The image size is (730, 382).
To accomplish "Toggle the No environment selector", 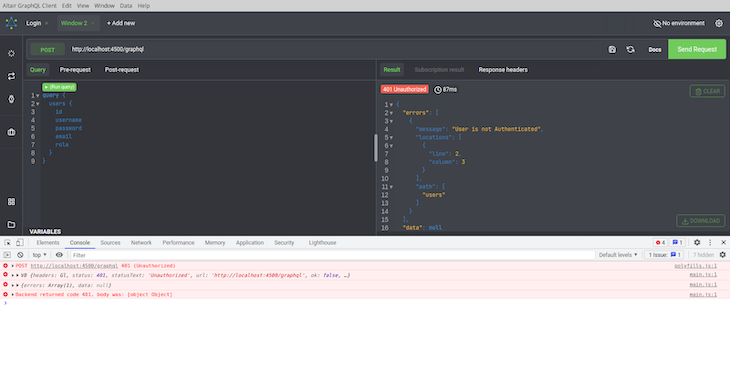I will pos(678,23).
